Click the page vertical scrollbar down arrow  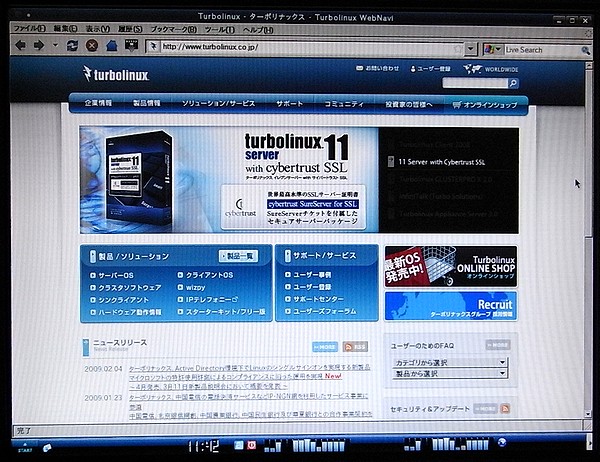(x=588, y=414)
